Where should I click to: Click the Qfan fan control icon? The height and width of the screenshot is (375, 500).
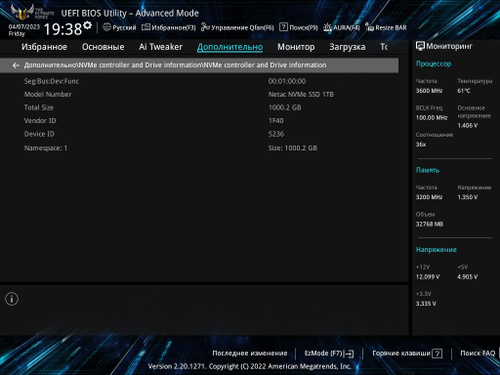point(205,27)
